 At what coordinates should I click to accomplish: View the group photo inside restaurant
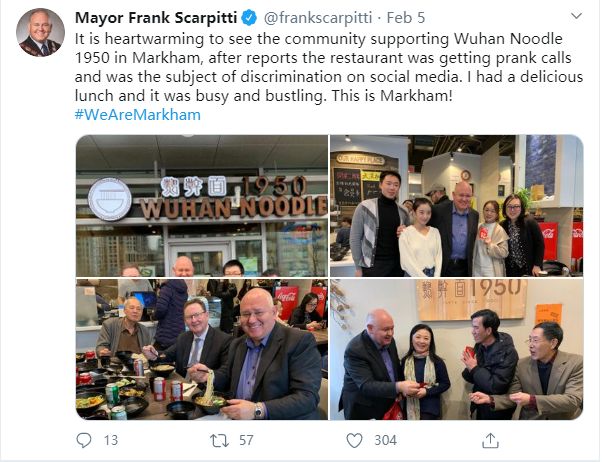[456, 206]
